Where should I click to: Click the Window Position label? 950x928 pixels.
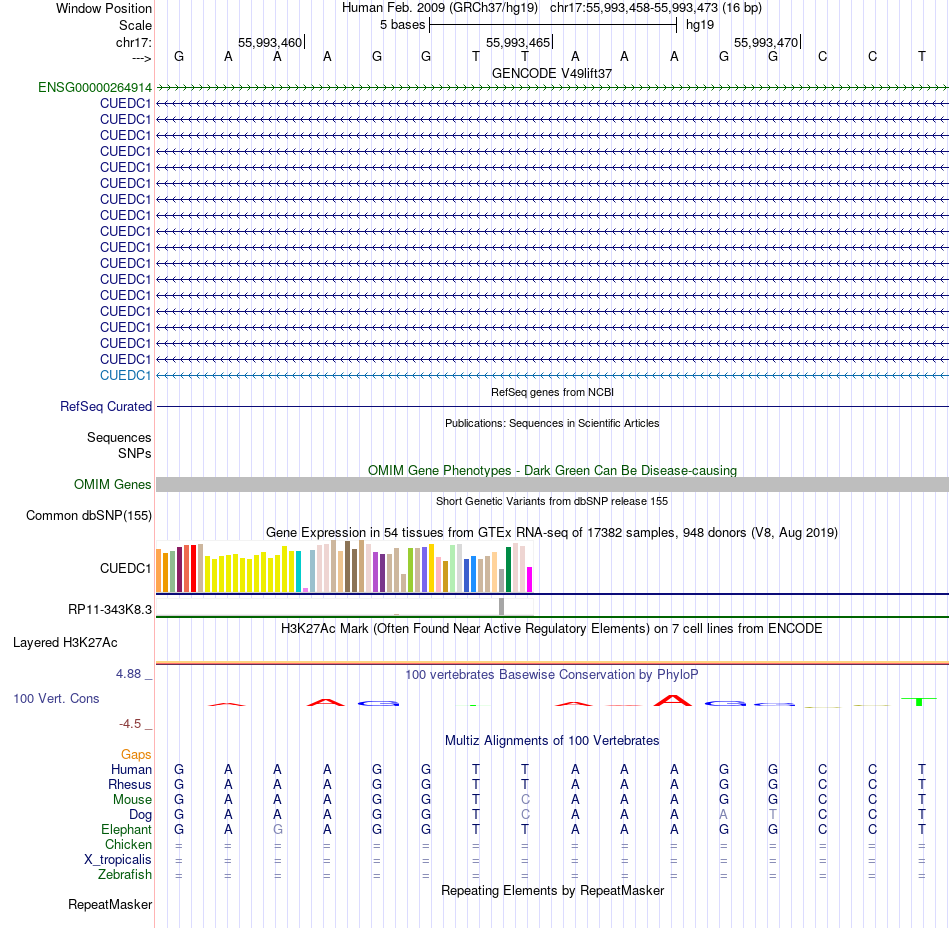(104, 8)
